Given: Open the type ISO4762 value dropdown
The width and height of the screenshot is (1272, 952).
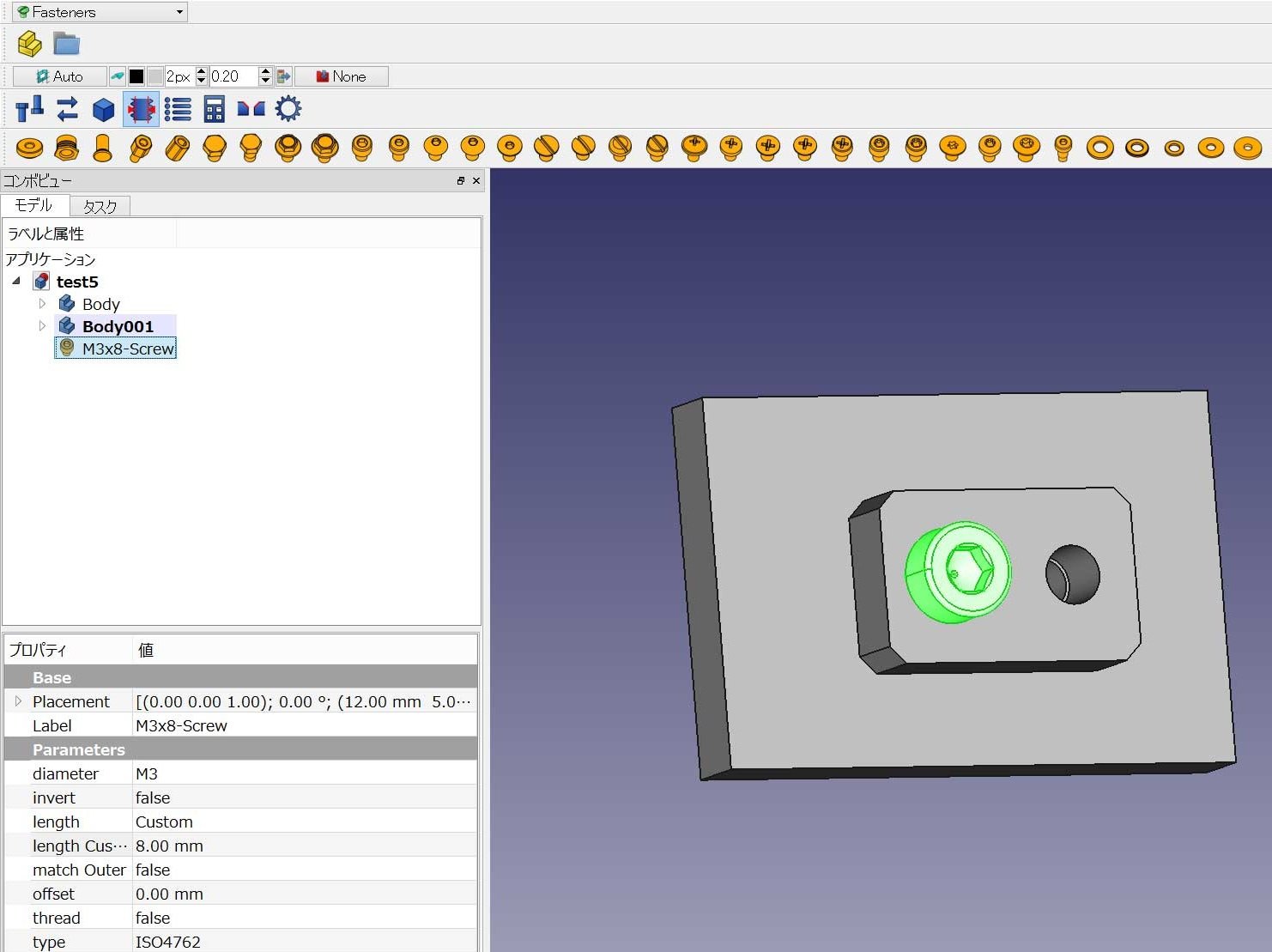Looking at the screenshot, I should coord(304,942).
